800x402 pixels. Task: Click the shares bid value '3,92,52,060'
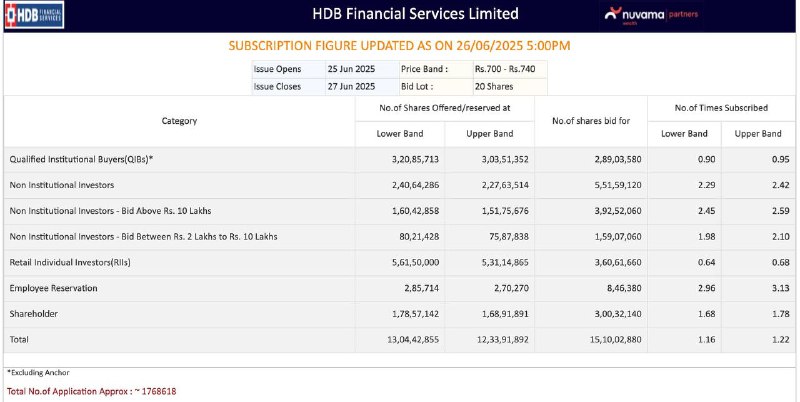tap(618, 211)
